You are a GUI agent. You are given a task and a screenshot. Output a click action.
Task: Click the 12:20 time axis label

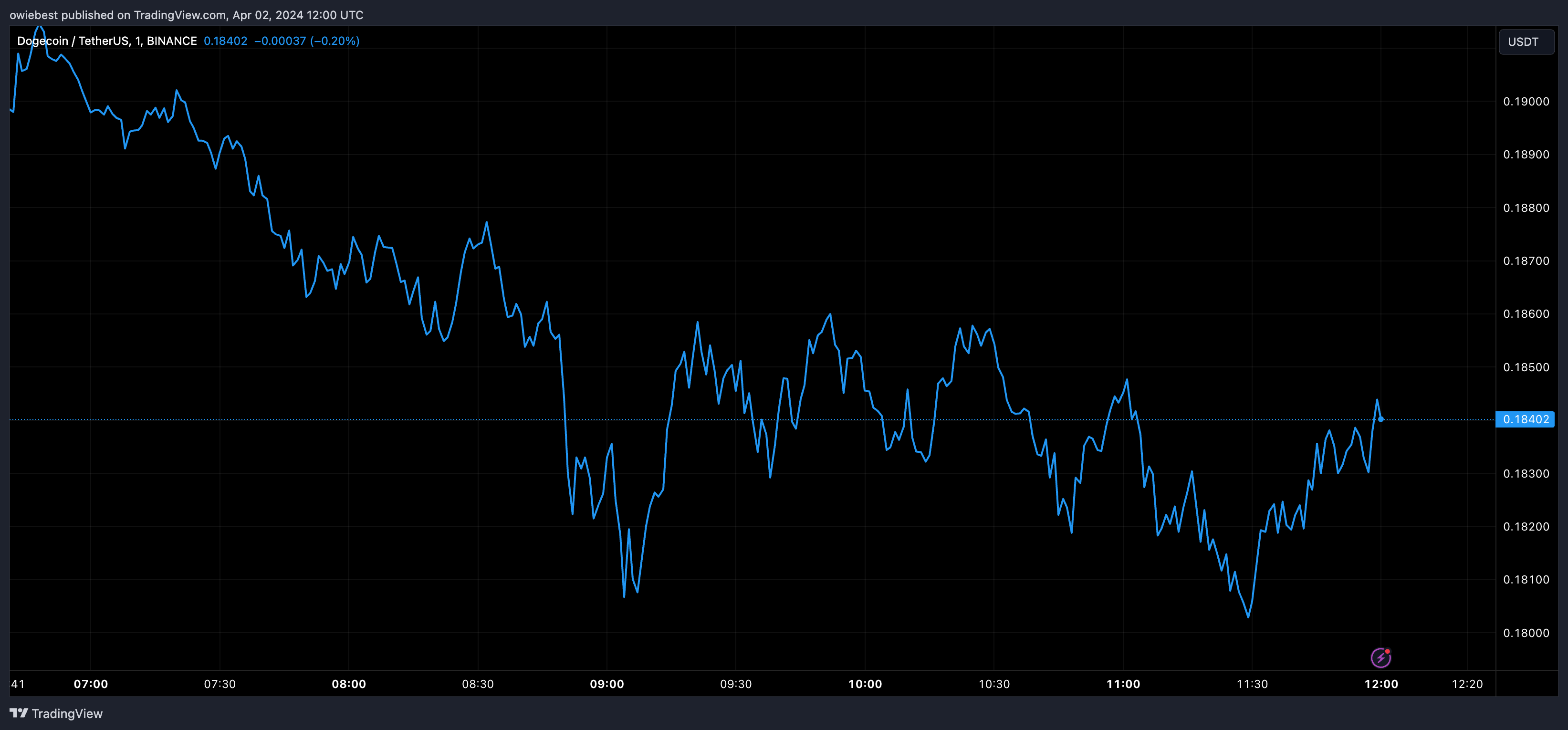pyautogui.click(x=1468, y=684)
